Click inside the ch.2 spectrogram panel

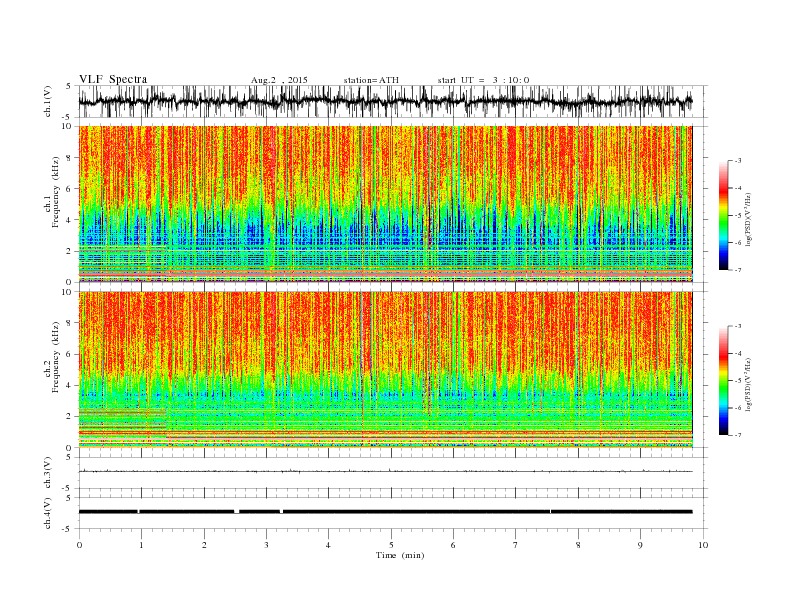(x=385, y=369)
